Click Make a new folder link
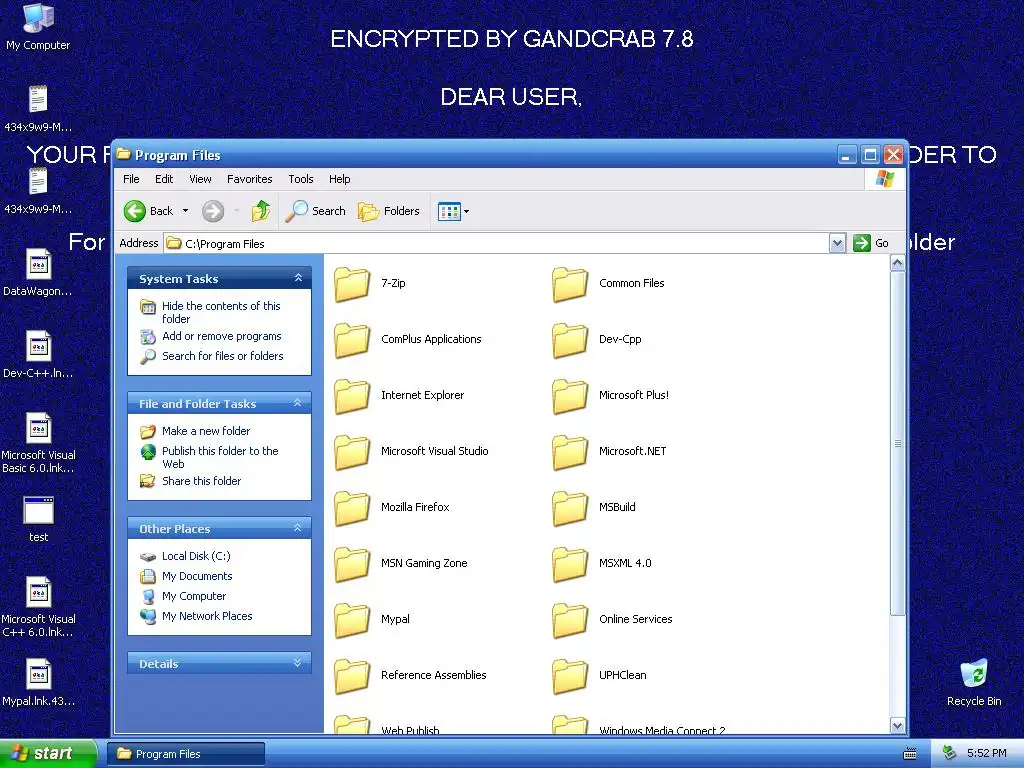 click(x=206, y=431)
